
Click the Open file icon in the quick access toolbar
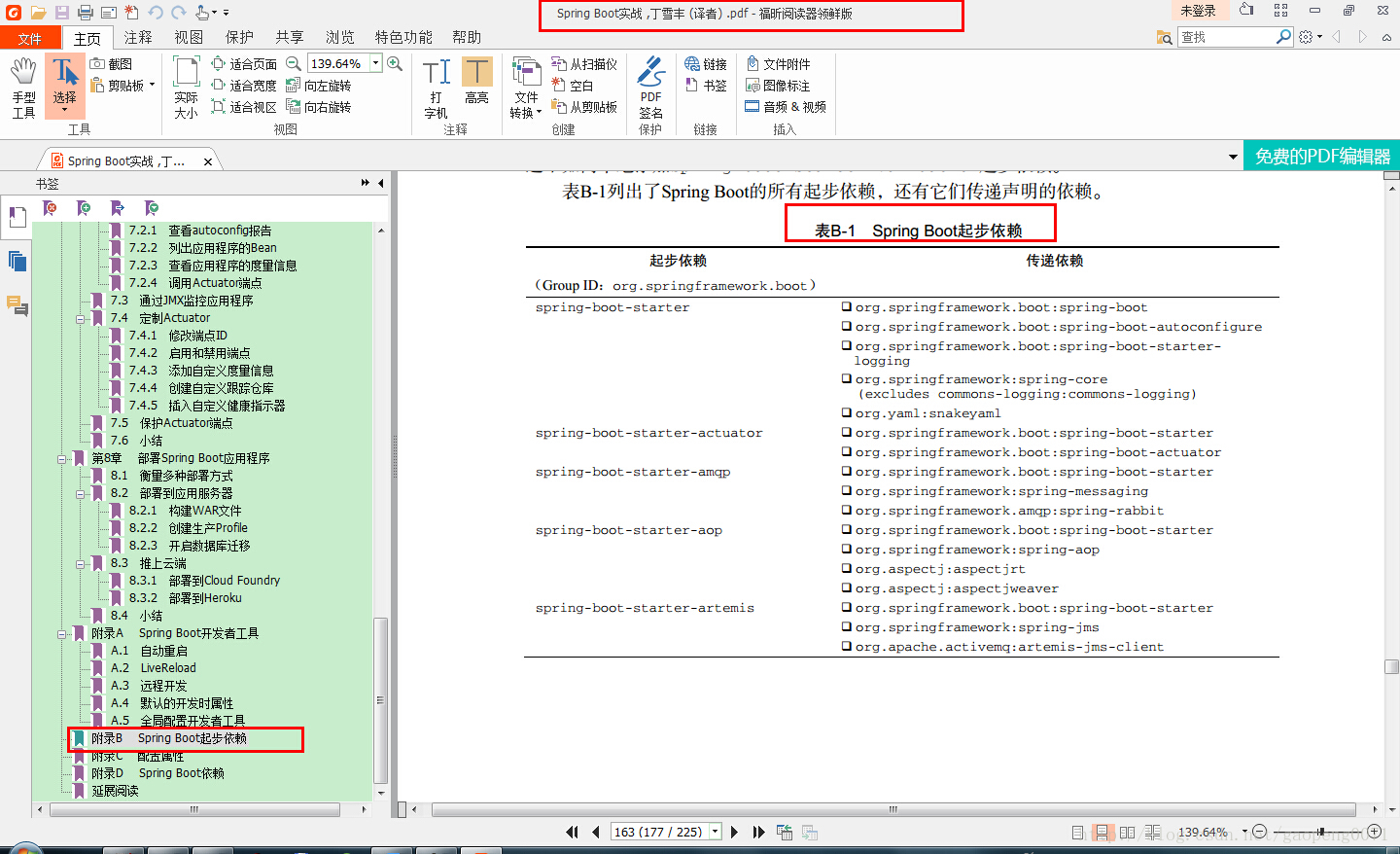tap(38, 13)
